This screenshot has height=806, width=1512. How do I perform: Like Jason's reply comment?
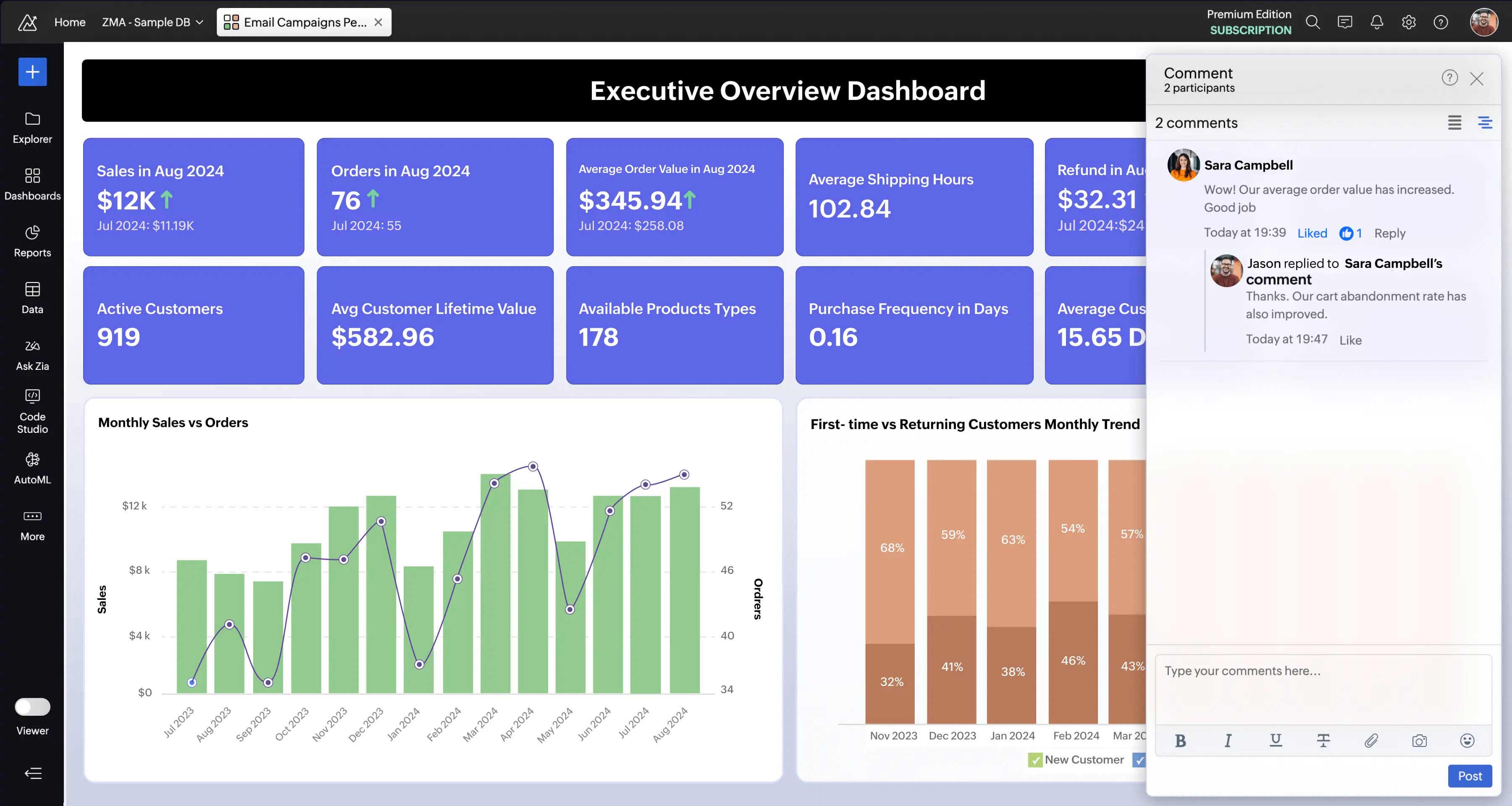(1350, 340)
